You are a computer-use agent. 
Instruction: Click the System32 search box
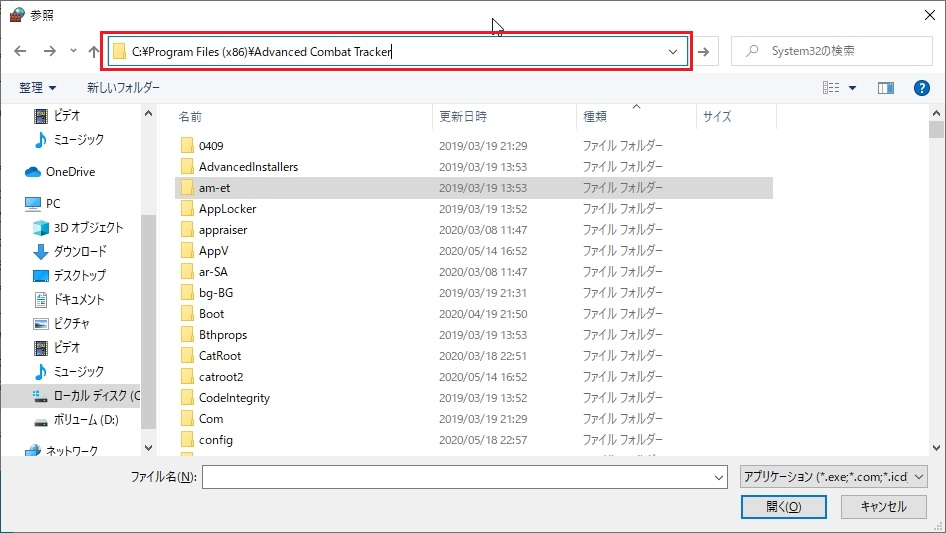(831, 51)
